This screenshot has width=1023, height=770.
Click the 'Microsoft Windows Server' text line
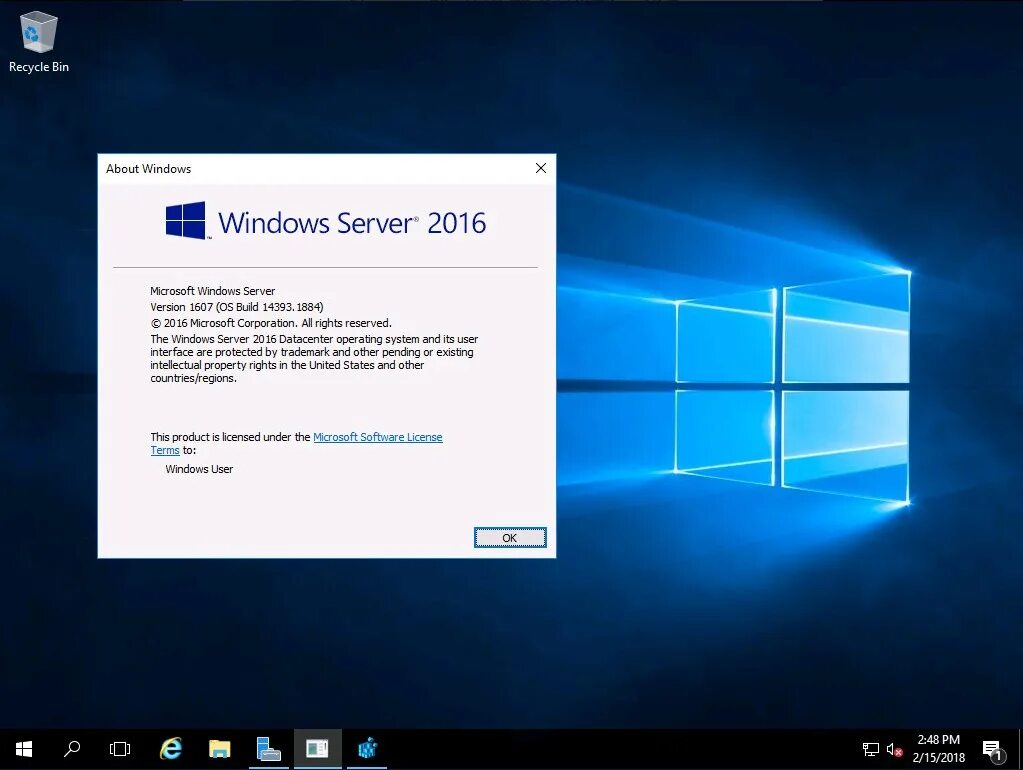tap(213, 291)
